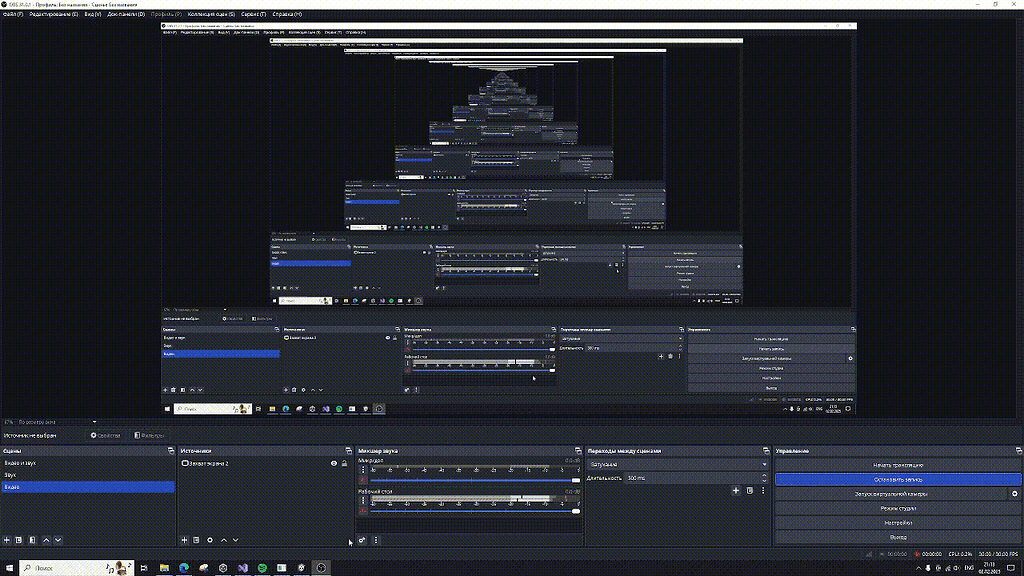Open advanced audio properties gear in mixer
Viewport: 1024px width, 576px height.
(360, 542)
